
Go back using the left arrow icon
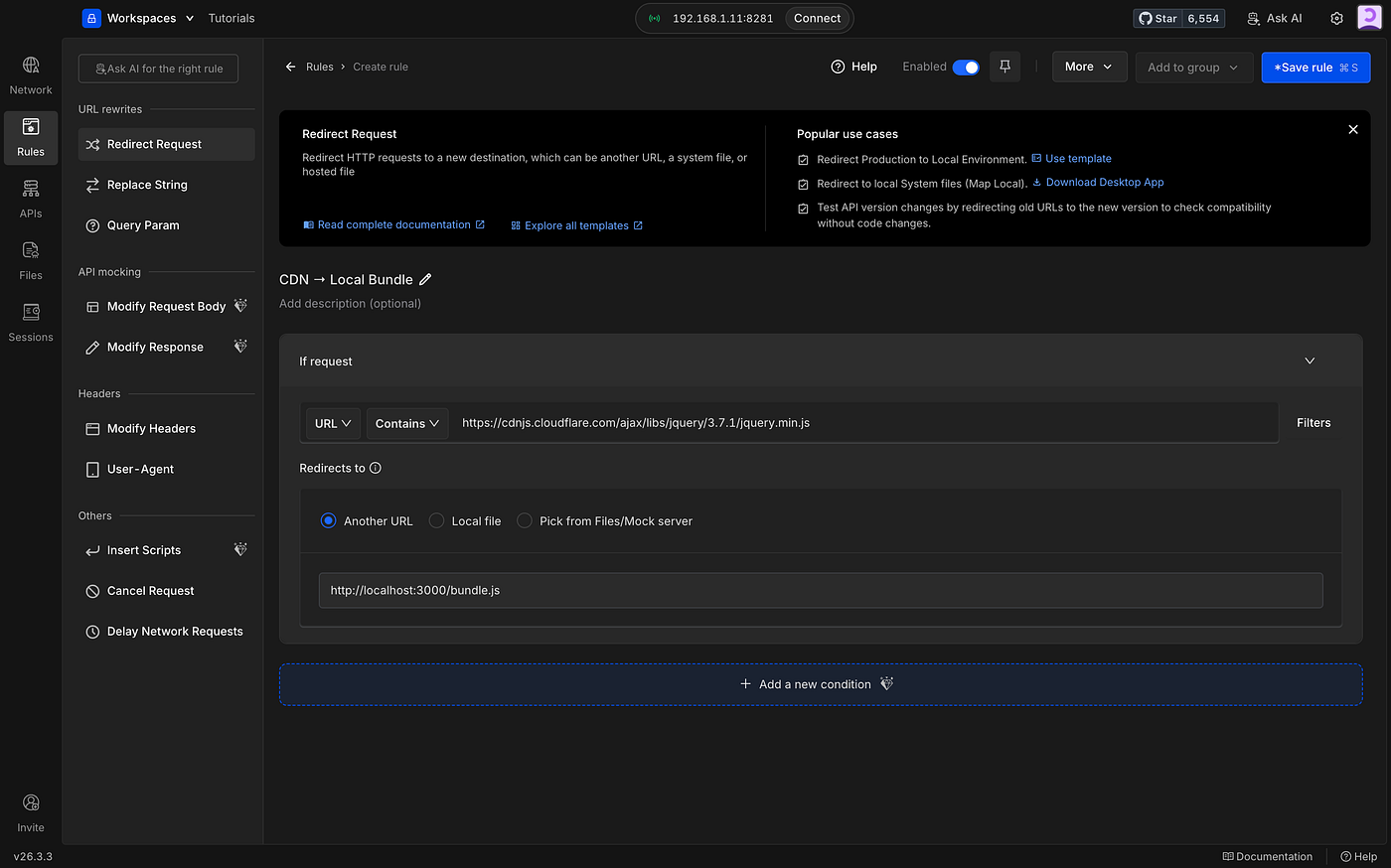pyautogui.click(x=291, y=67)
